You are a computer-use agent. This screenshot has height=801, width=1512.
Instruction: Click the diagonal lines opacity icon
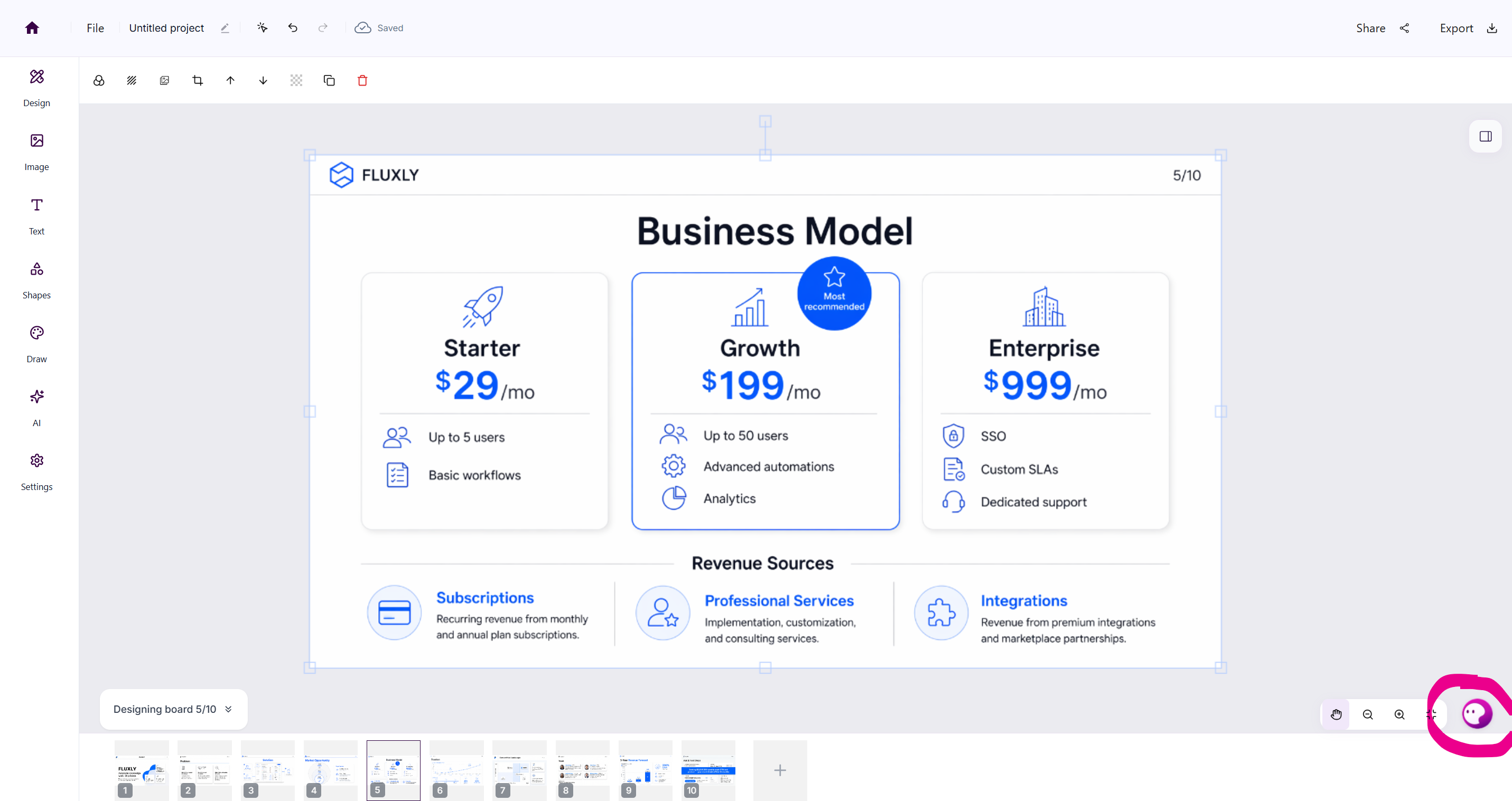tap(132, 80)
